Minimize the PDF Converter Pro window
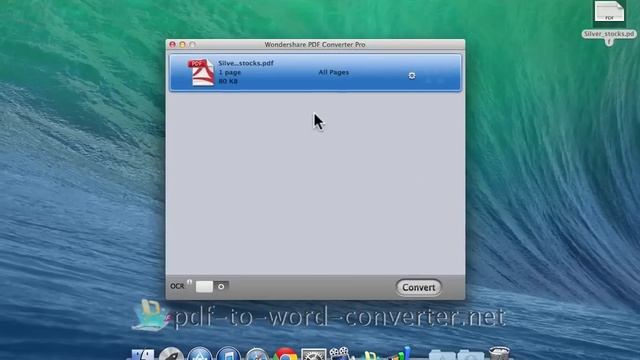Image resolution: width=640 pixels, height=360 pixels. [182, 44]
